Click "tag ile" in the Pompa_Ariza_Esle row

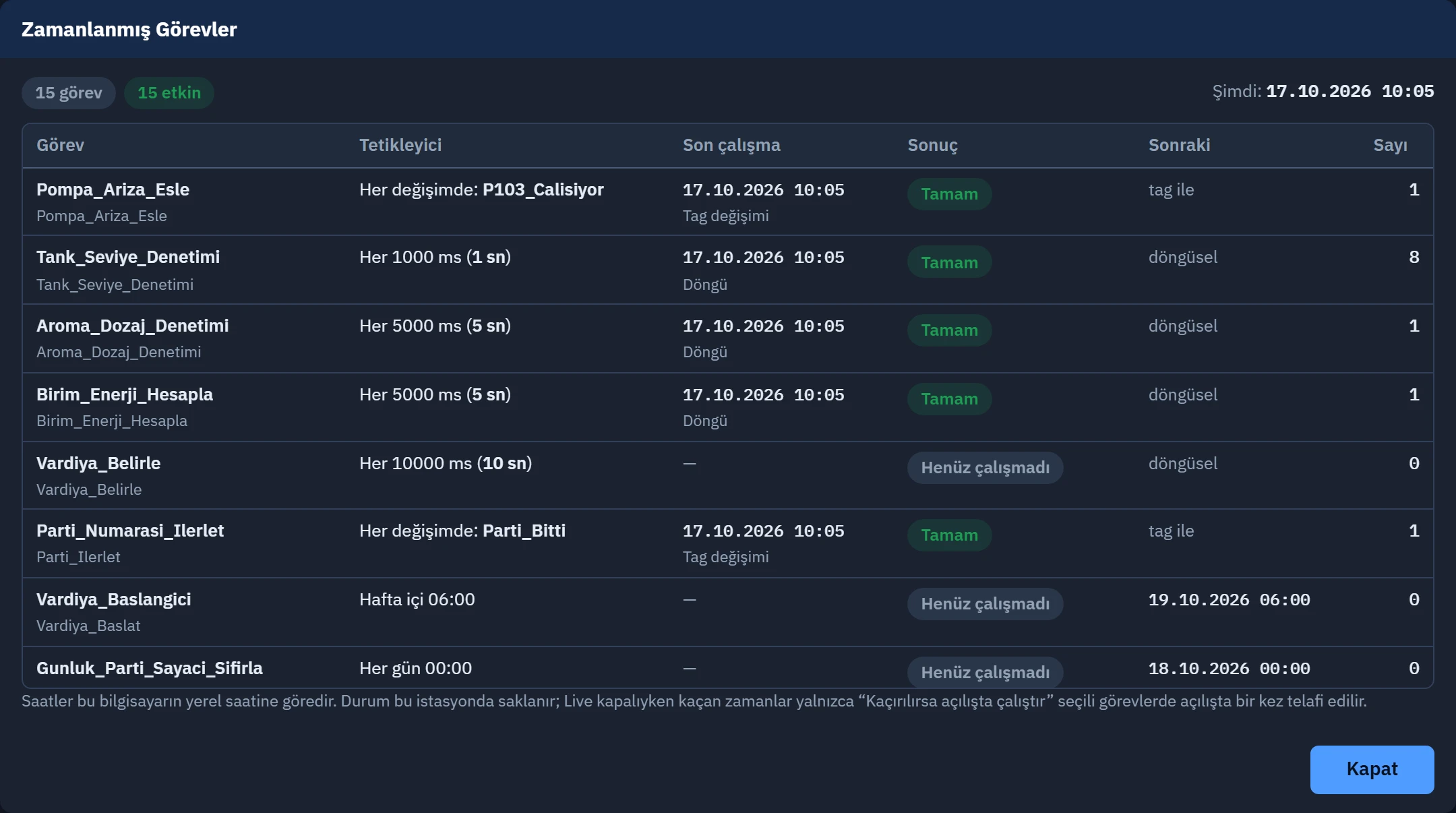point(1171,189)
